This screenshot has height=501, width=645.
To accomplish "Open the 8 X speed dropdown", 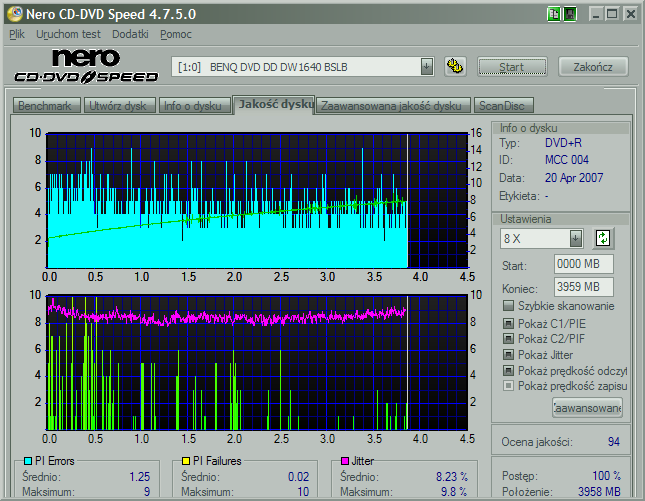I will (575, 238).
